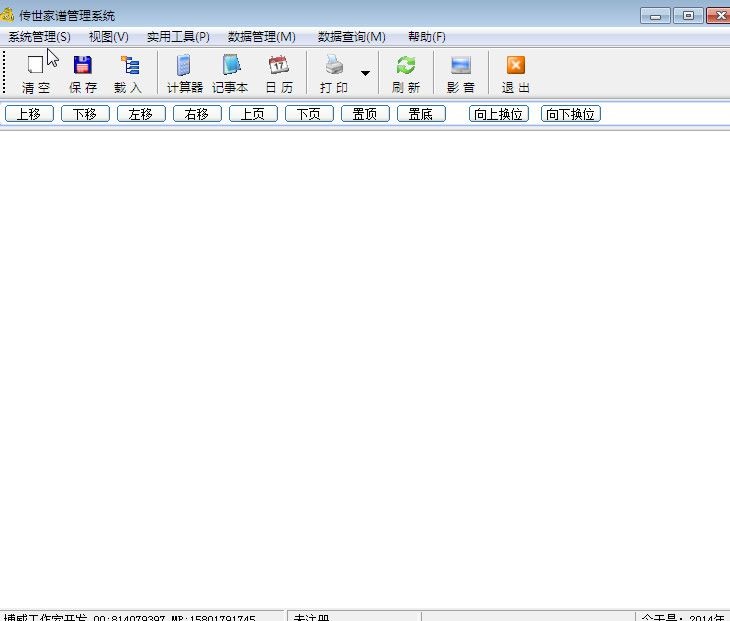730x621 pixels.
Task: Click the 置顶 button
Action: pyautogui.click(x=365, y=114)
